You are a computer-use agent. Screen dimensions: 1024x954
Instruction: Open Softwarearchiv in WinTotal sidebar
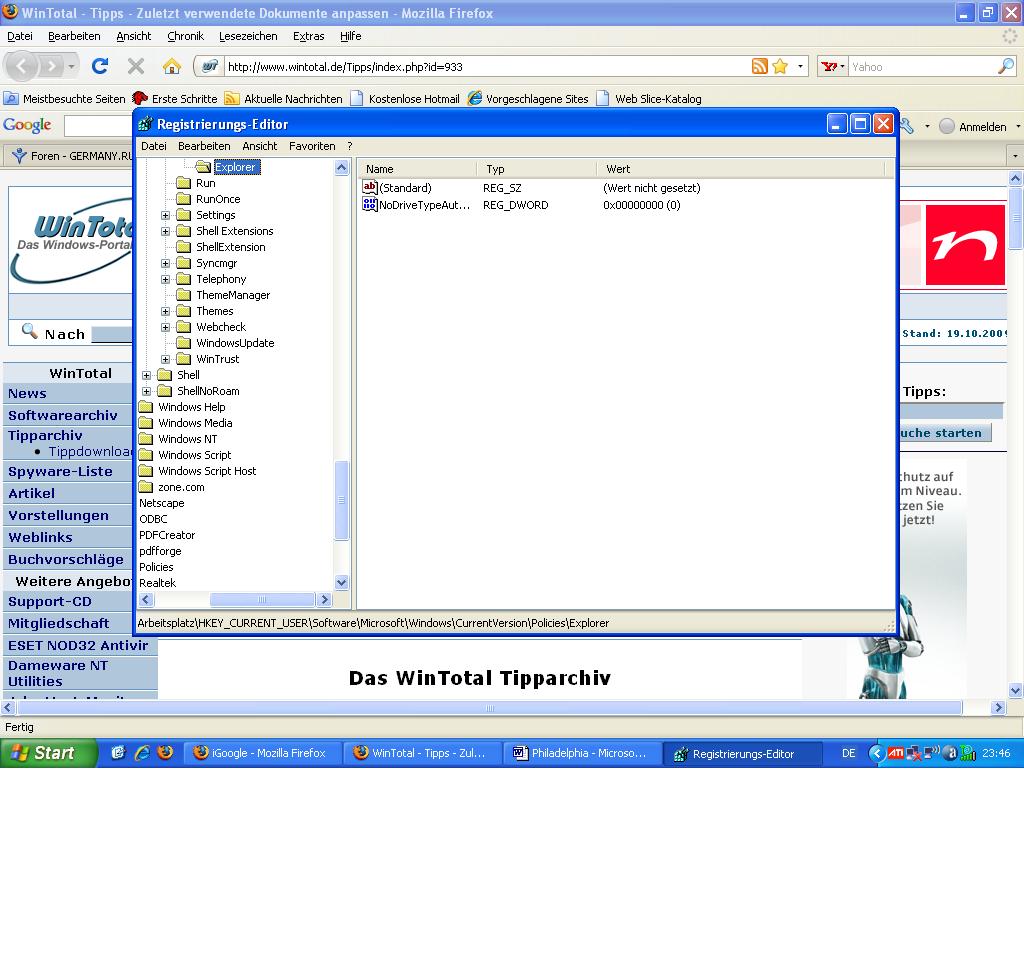[x=63, y=415]
